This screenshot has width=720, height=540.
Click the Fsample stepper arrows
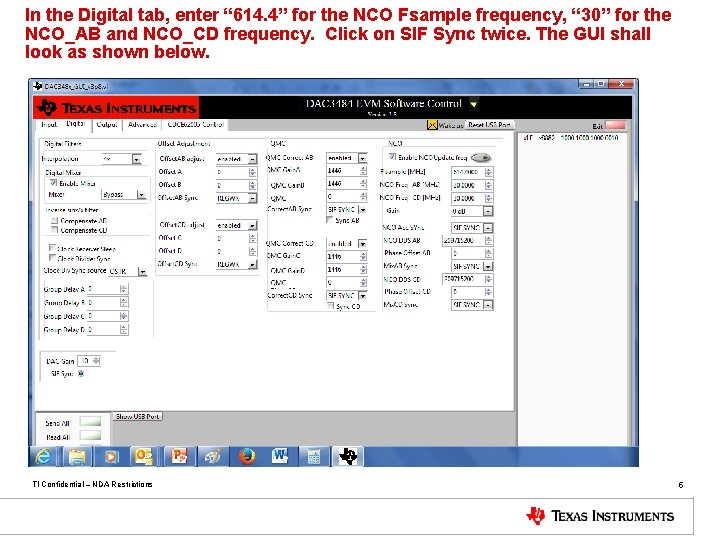click(x=488, y=172)
